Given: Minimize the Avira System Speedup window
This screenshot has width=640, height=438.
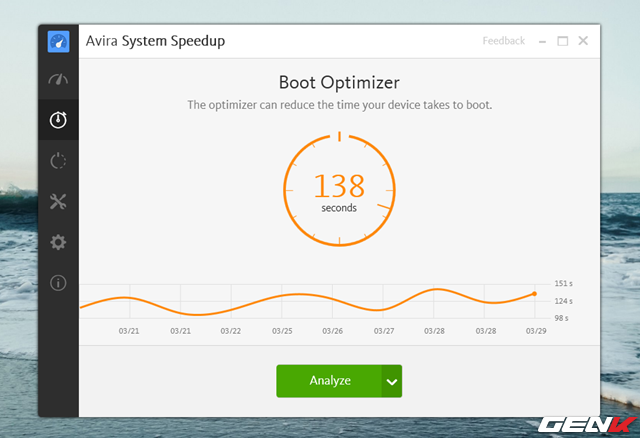Looking at the screenshot, I should coord(541,41).
